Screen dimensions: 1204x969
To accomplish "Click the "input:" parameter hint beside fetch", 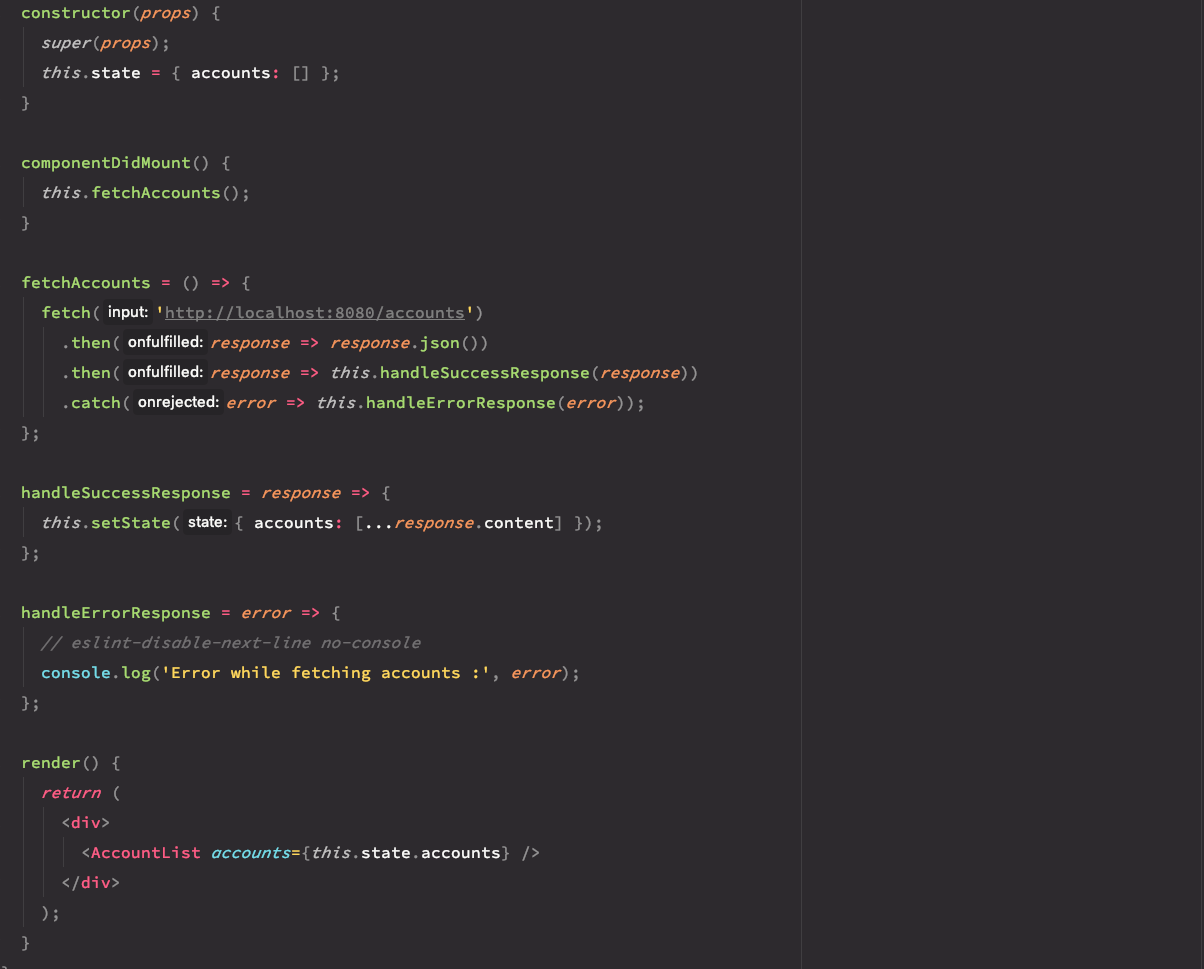I will coord(127,312).
